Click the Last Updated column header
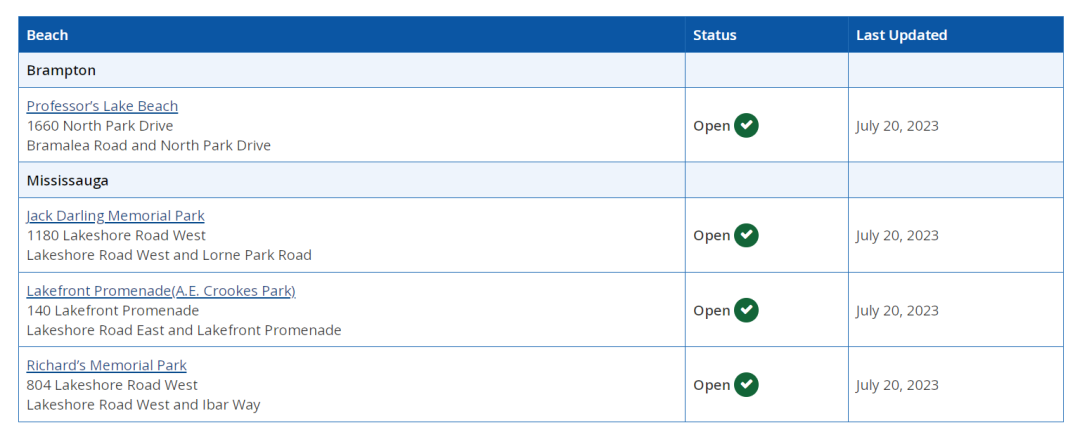 [902, 35]
